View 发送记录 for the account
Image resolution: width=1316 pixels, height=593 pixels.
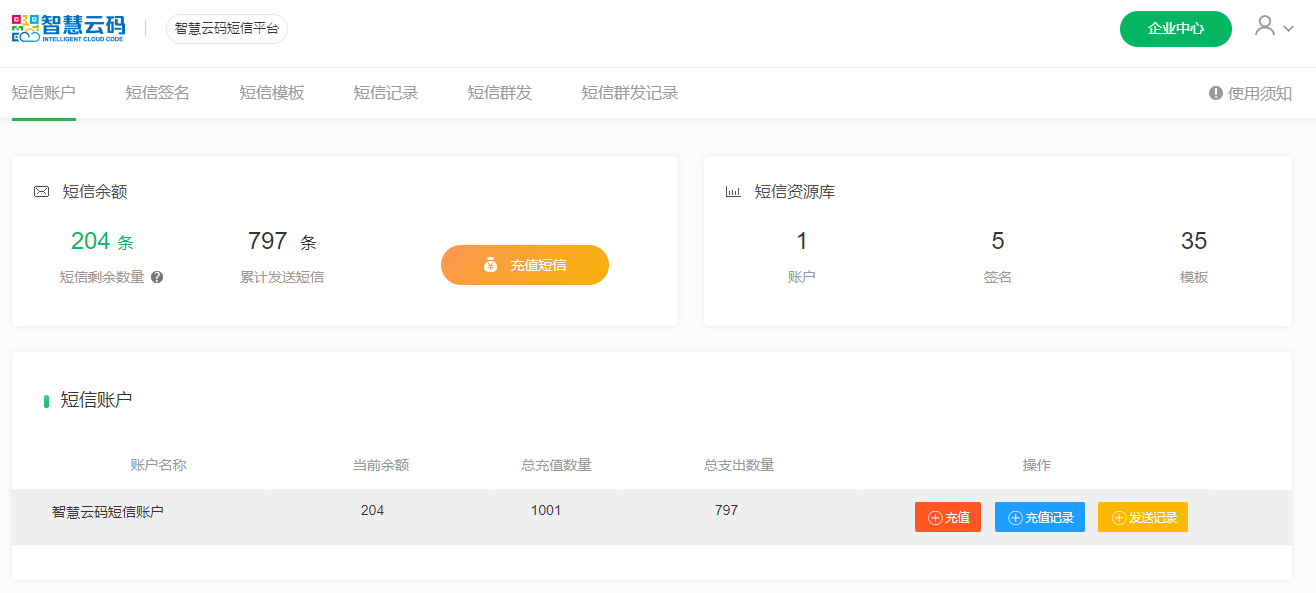1142,517
